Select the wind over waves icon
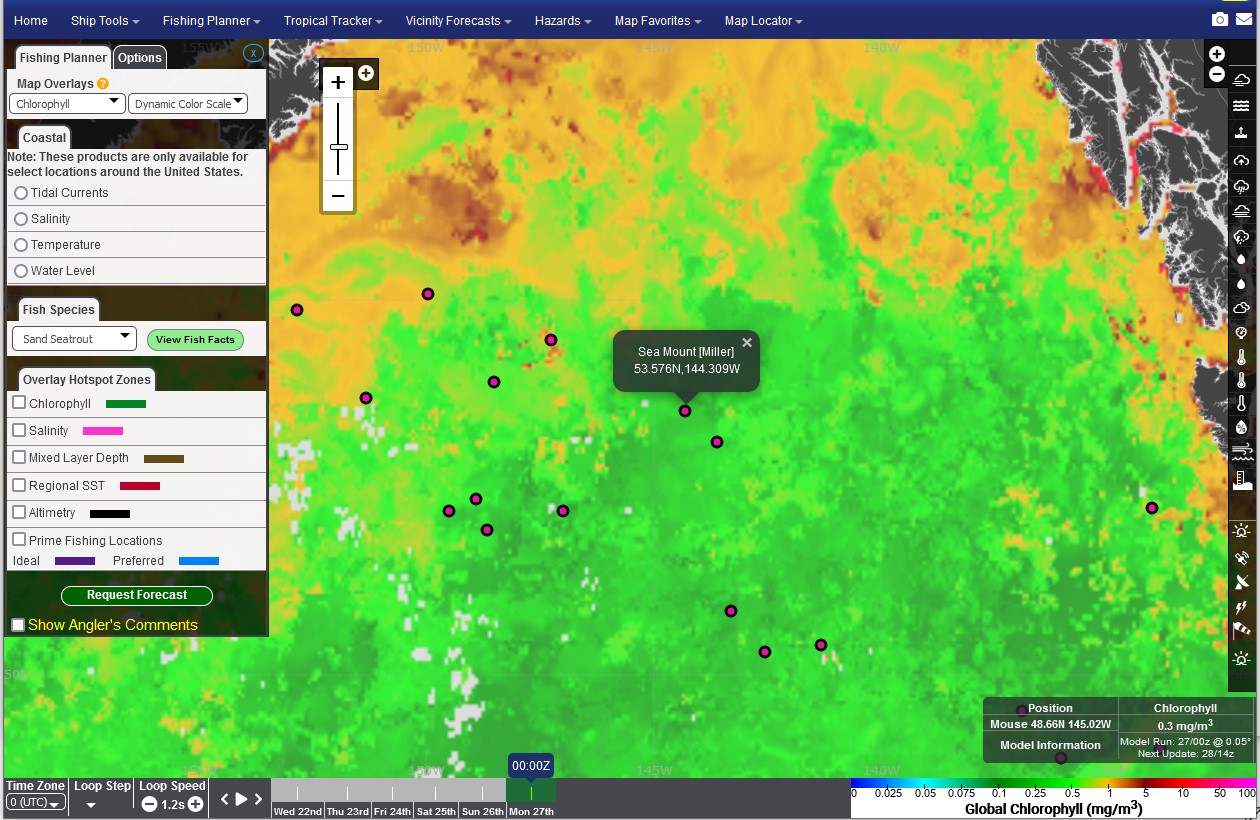 1241,453
